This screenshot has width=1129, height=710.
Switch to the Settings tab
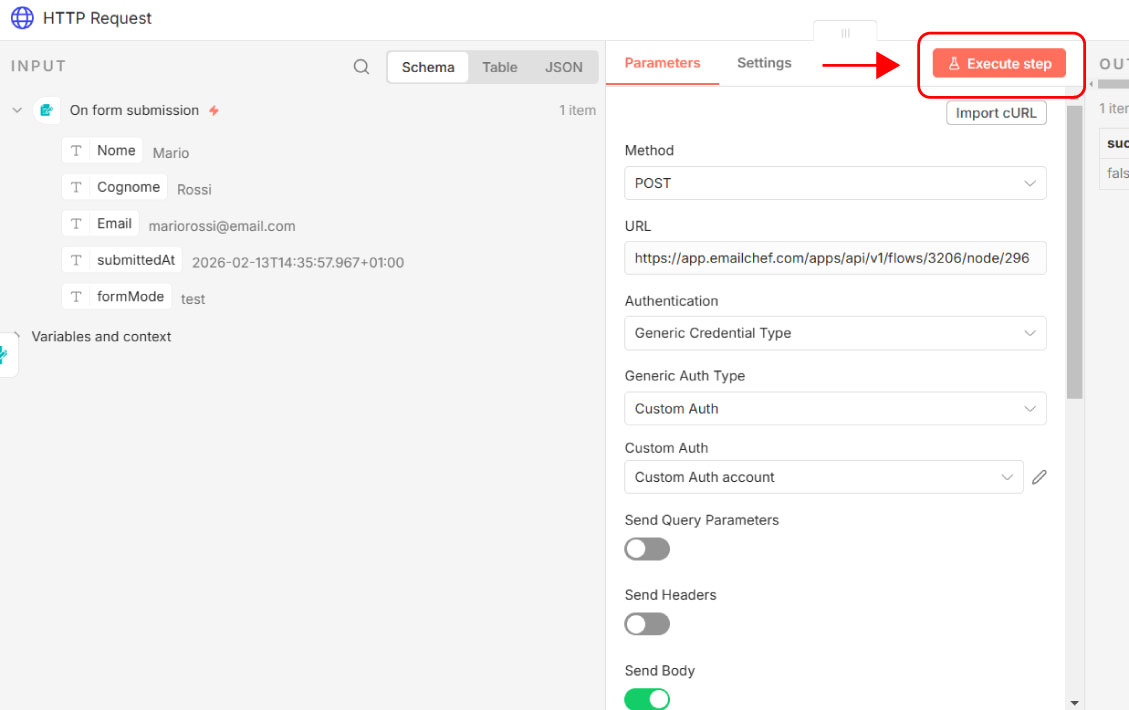(764, 63)
